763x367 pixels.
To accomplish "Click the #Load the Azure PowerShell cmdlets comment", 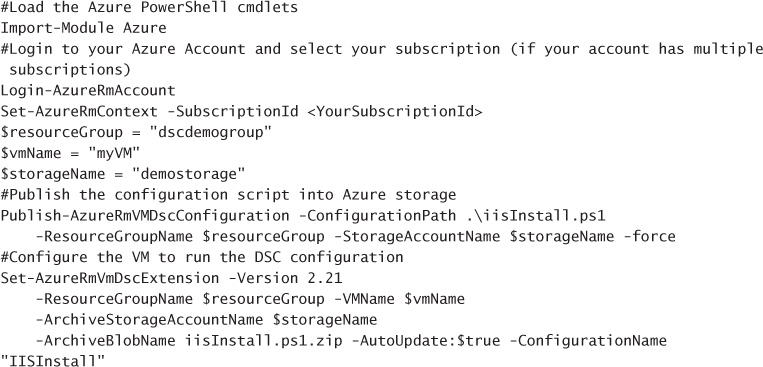I will 149,7.
